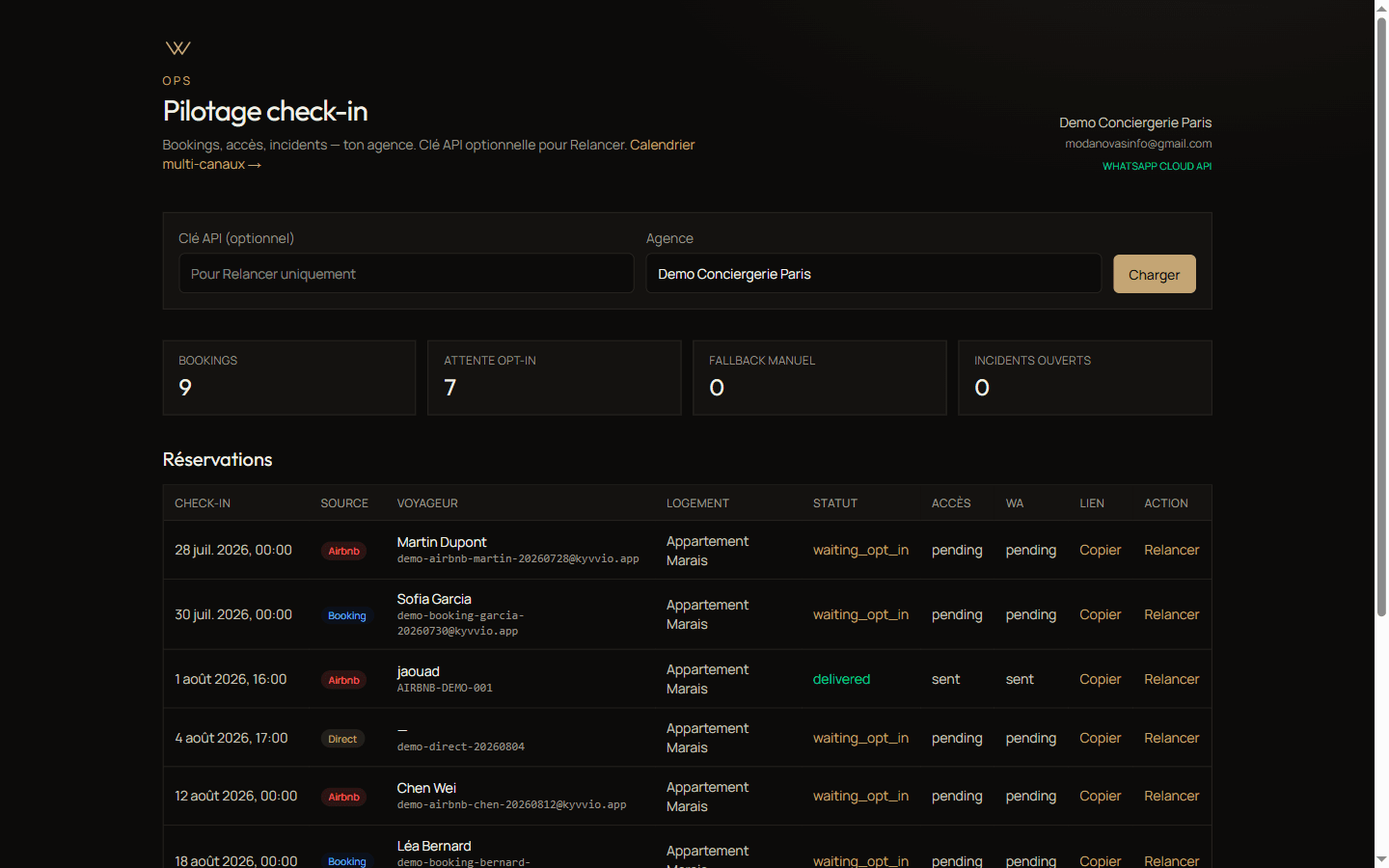Viewport: 1389px width, 868px height.
Task: Select the Incidents ouverts stat card
Action: tap(1085, 378)
